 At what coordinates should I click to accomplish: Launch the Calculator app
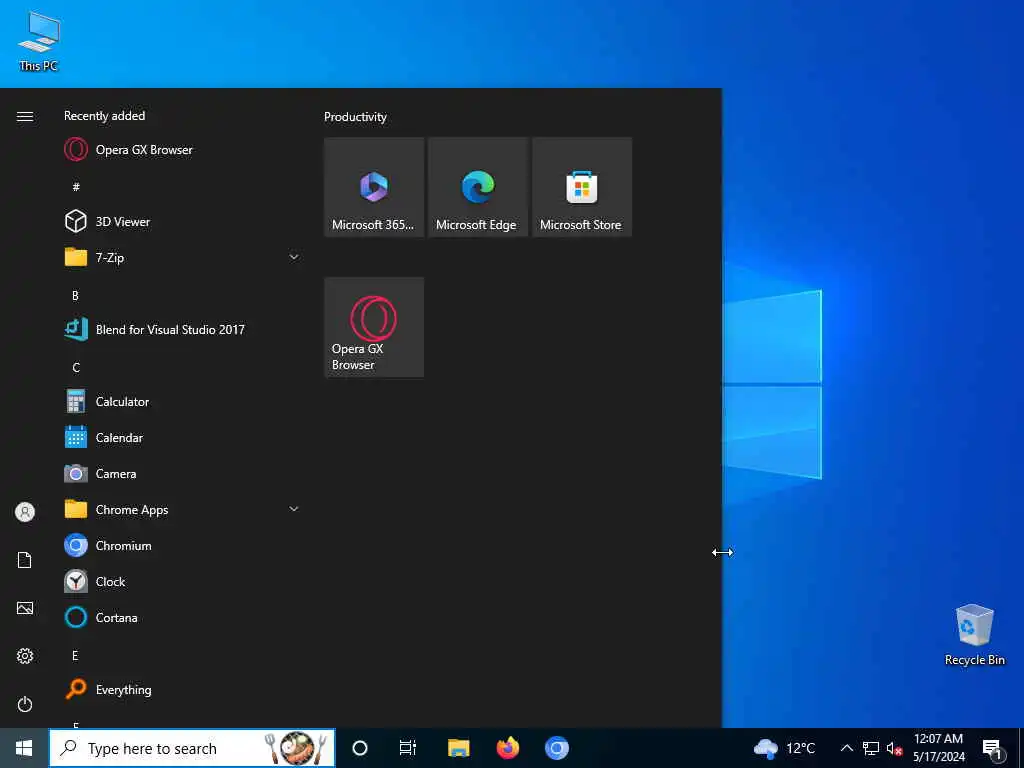[x=182, y=401]
